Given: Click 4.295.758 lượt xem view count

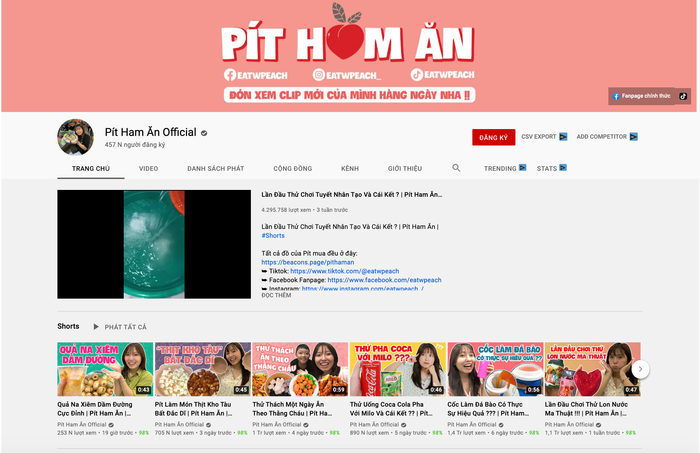Looking at the screenshot, I should pos(286,210).
